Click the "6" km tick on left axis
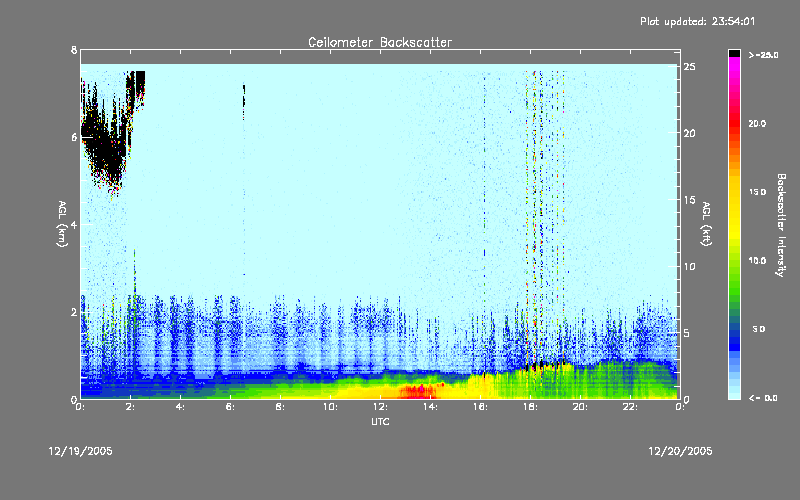This screenshot has height=500, width=800. pos(74,137)
